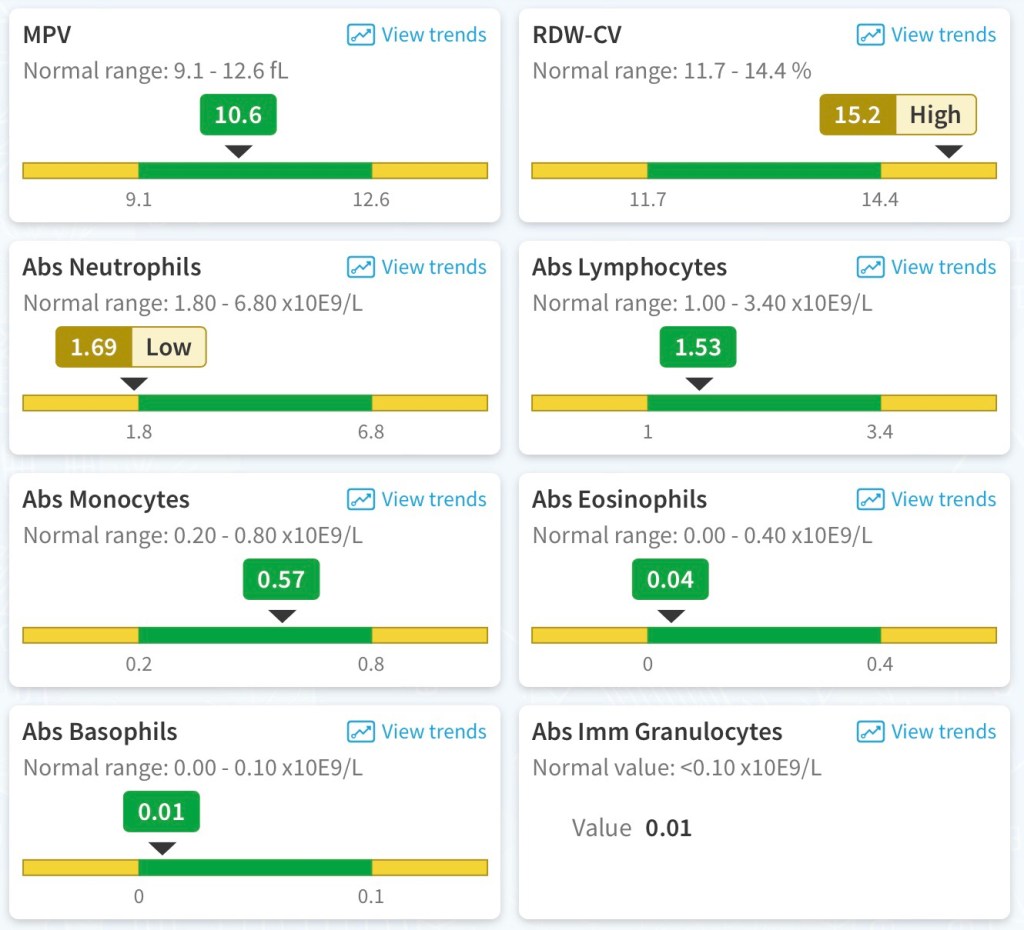Viewport: 1024px width, 930px height.
Task: Open the MPV 'View trends' link
Action: 433,35
